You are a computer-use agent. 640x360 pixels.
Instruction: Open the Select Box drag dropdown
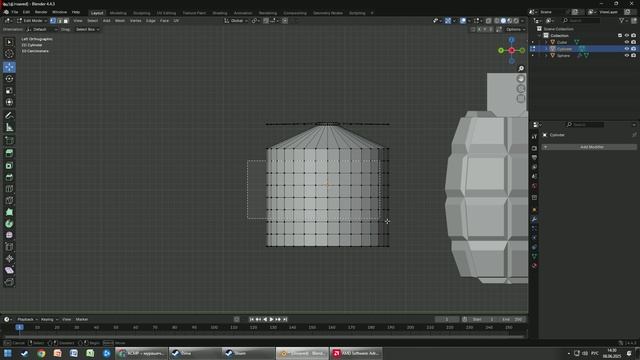[x=87, y=29]
